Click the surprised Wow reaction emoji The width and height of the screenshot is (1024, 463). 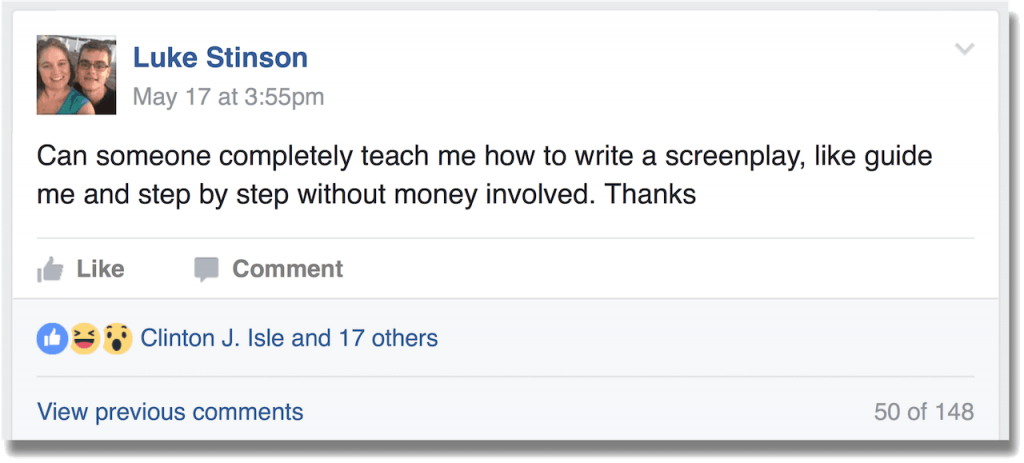tap(117, 339)
